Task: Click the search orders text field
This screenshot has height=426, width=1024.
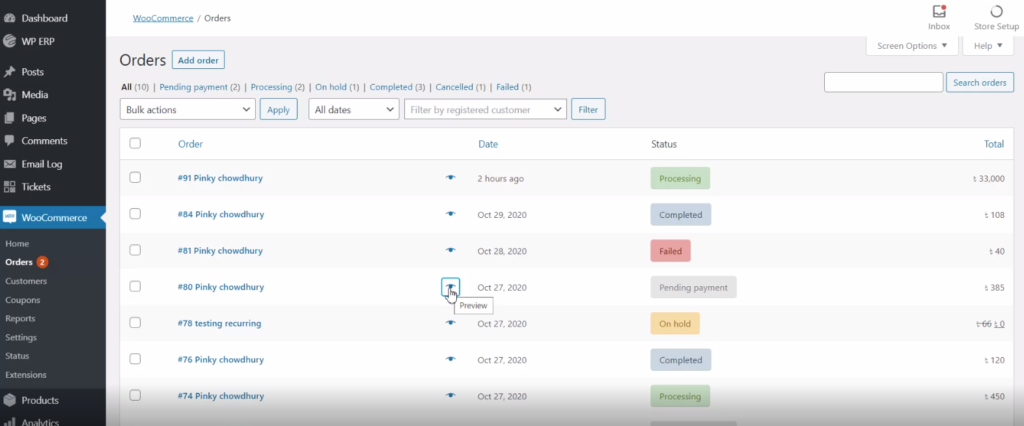Action: [883, 82]
